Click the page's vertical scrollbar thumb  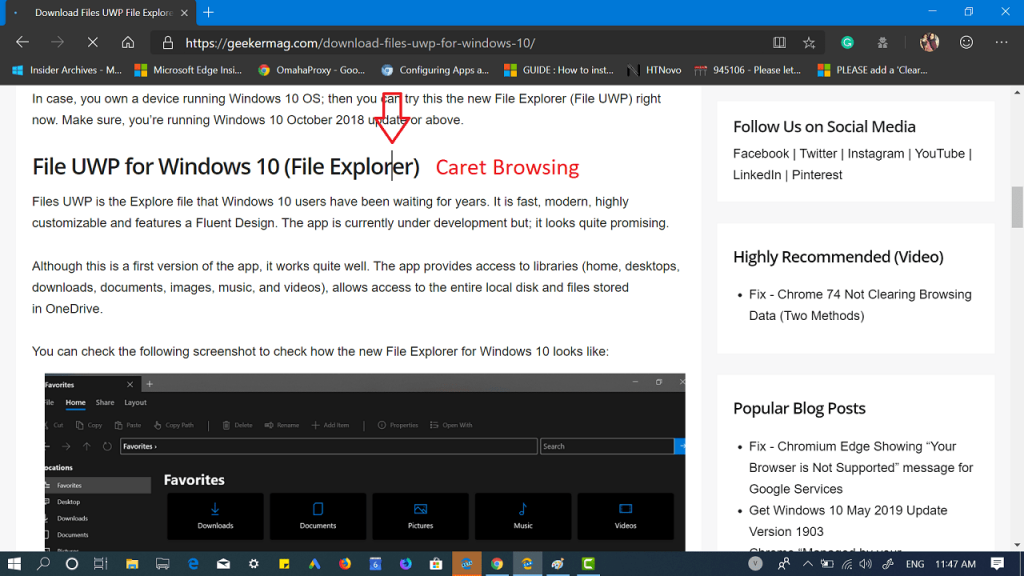pyautogui.click(x=1017, y=208)
